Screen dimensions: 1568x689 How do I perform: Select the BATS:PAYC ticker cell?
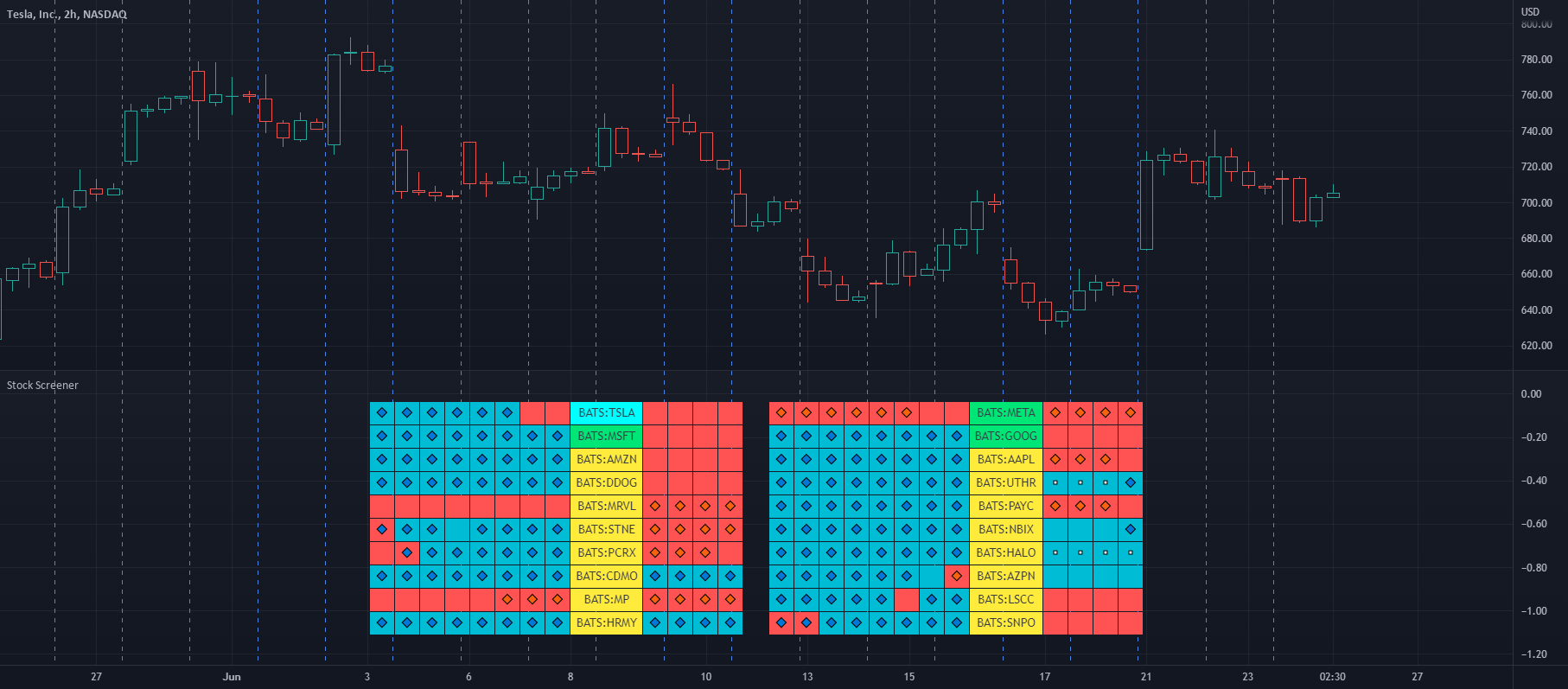(x=1006, y=507)
